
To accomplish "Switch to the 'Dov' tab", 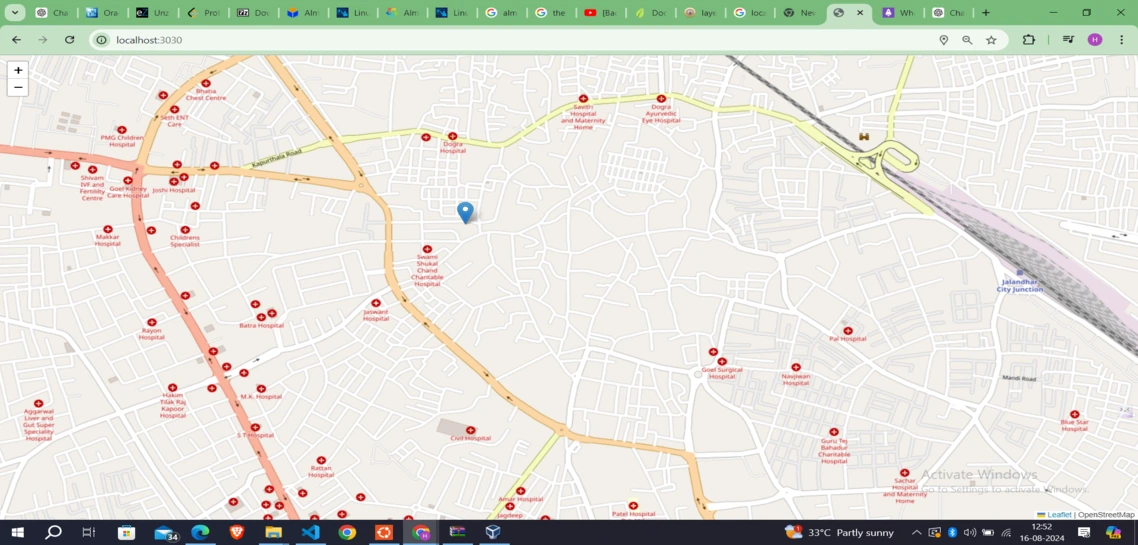I will click(x=253, y=12).
